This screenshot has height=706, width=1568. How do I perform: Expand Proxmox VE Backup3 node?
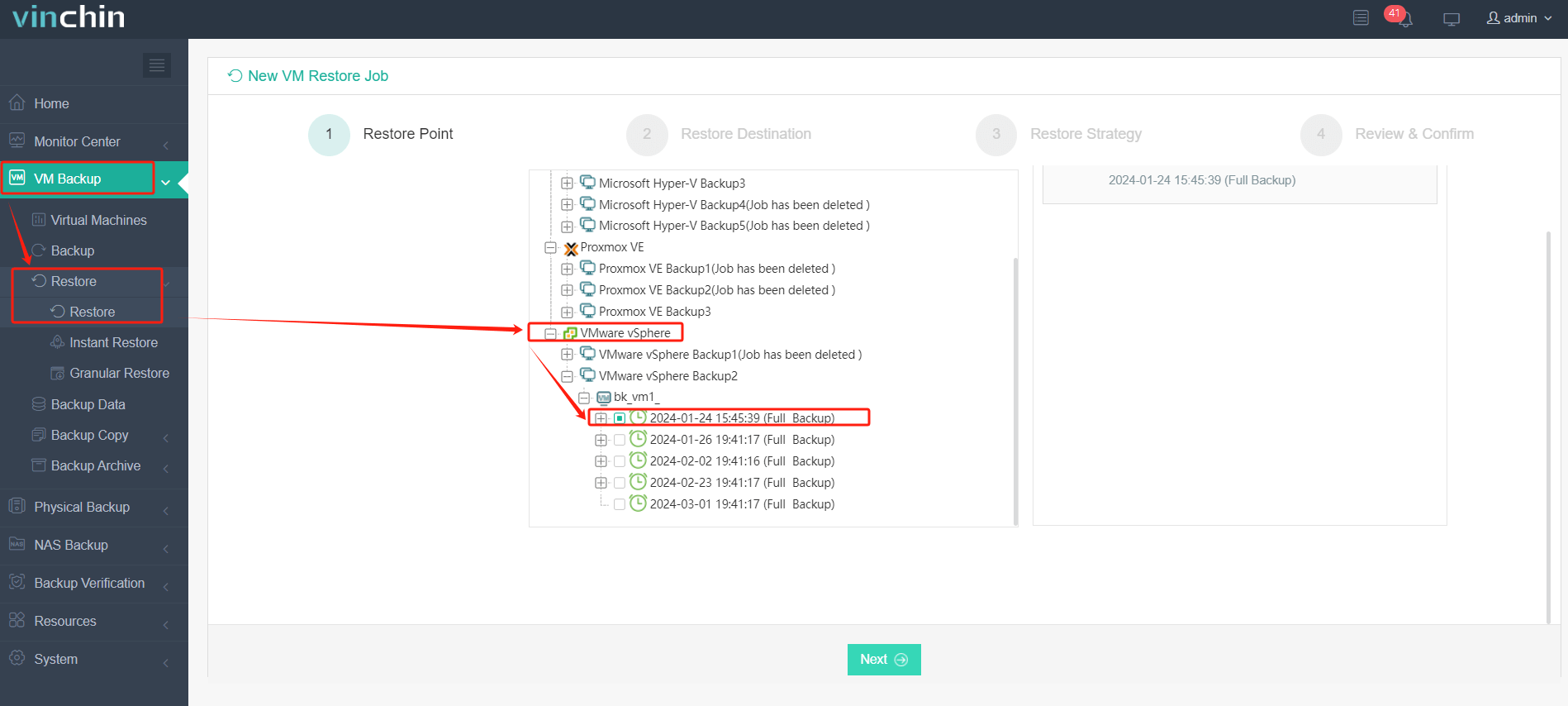[x=567, y=312]
